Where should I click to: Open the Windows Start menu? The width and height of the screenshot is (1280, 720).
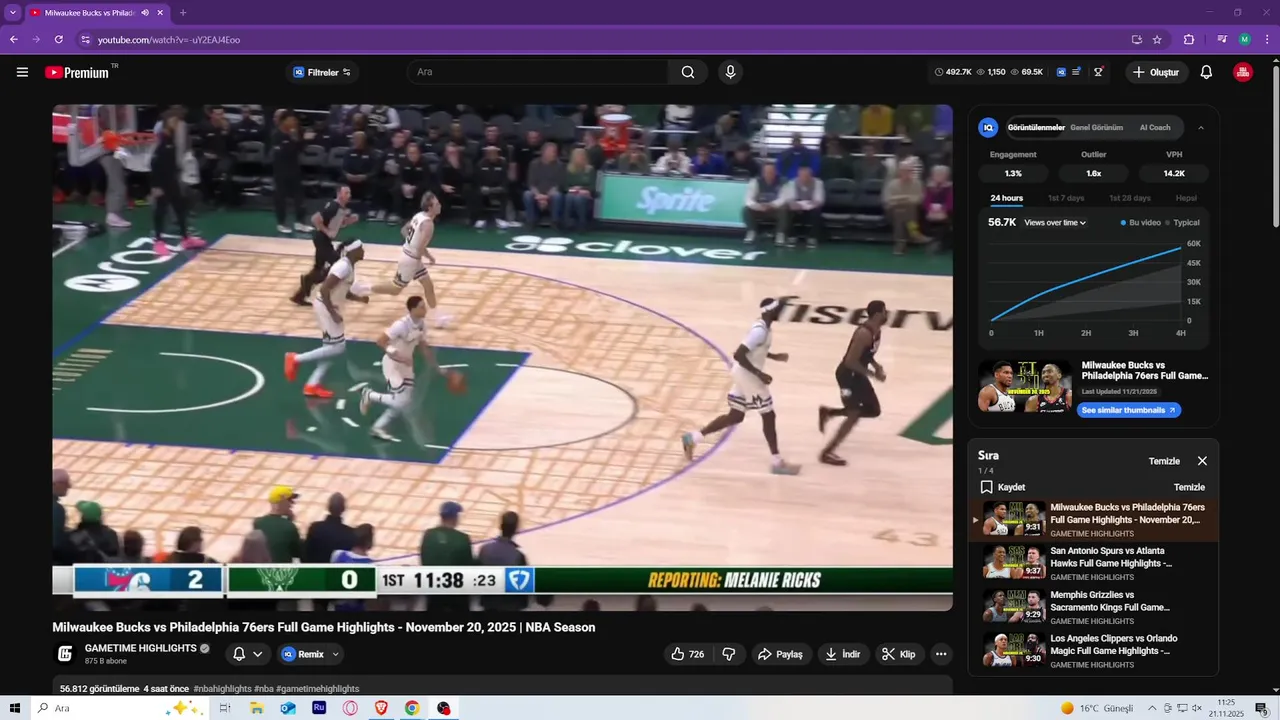tap(15, 708)
